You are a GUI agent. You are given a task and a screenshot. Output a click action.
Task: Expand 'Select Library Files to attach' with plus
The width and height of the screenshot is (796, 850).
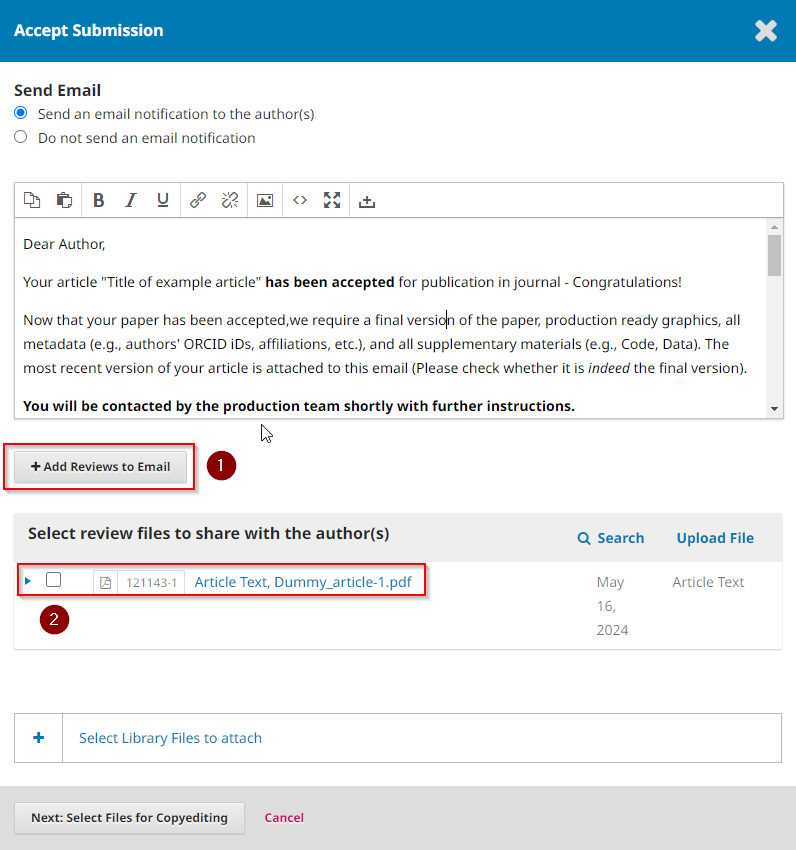click(39, 738)
